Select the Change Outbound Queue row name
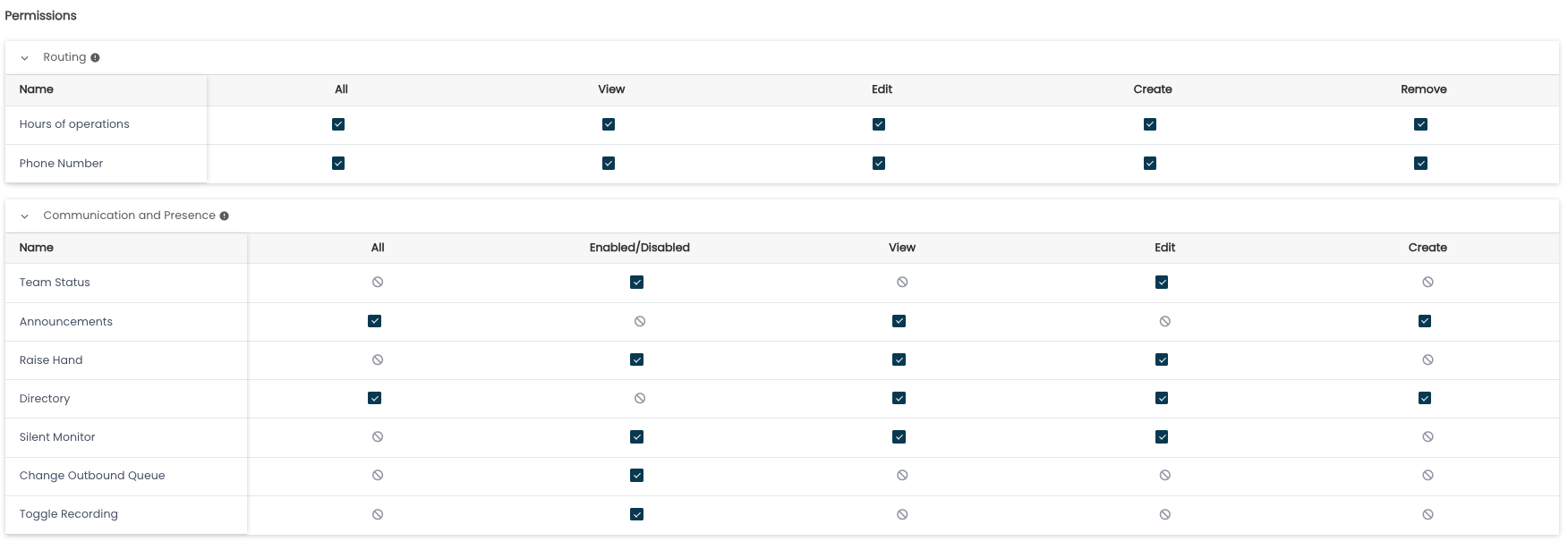The width and height of the screenshot is (1568, 541). tap(92, 476)
